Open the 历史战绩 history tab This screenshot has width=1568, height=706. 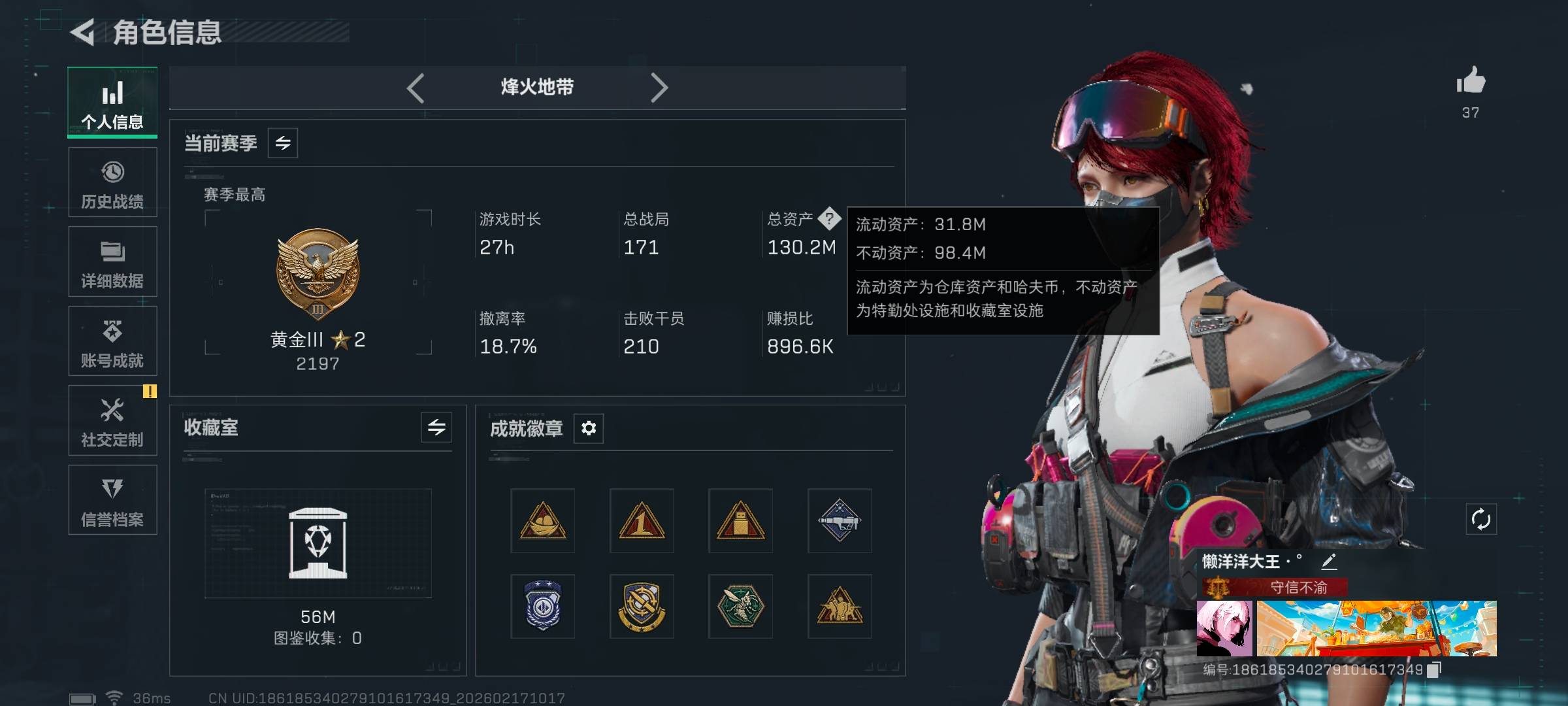click(112, 182)
